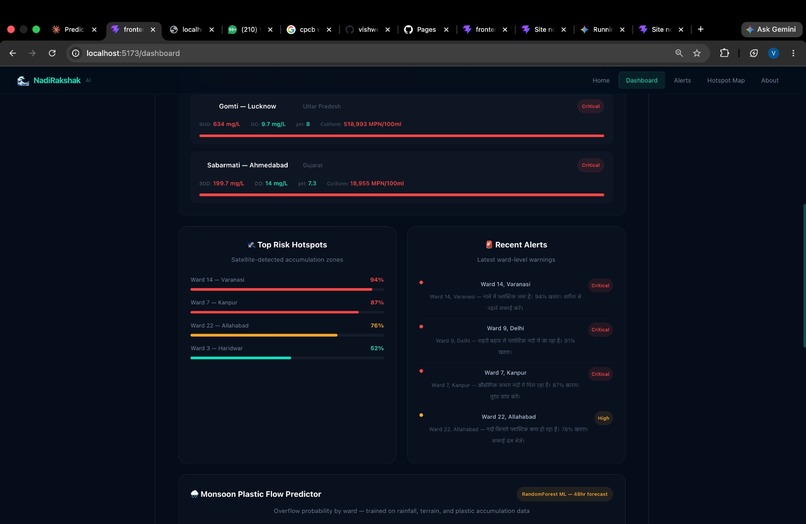The width and height of the screenshot is (806, 524).
Task: Open the Ward 22, Allahabad alert
Action: [x=516, y=428]
